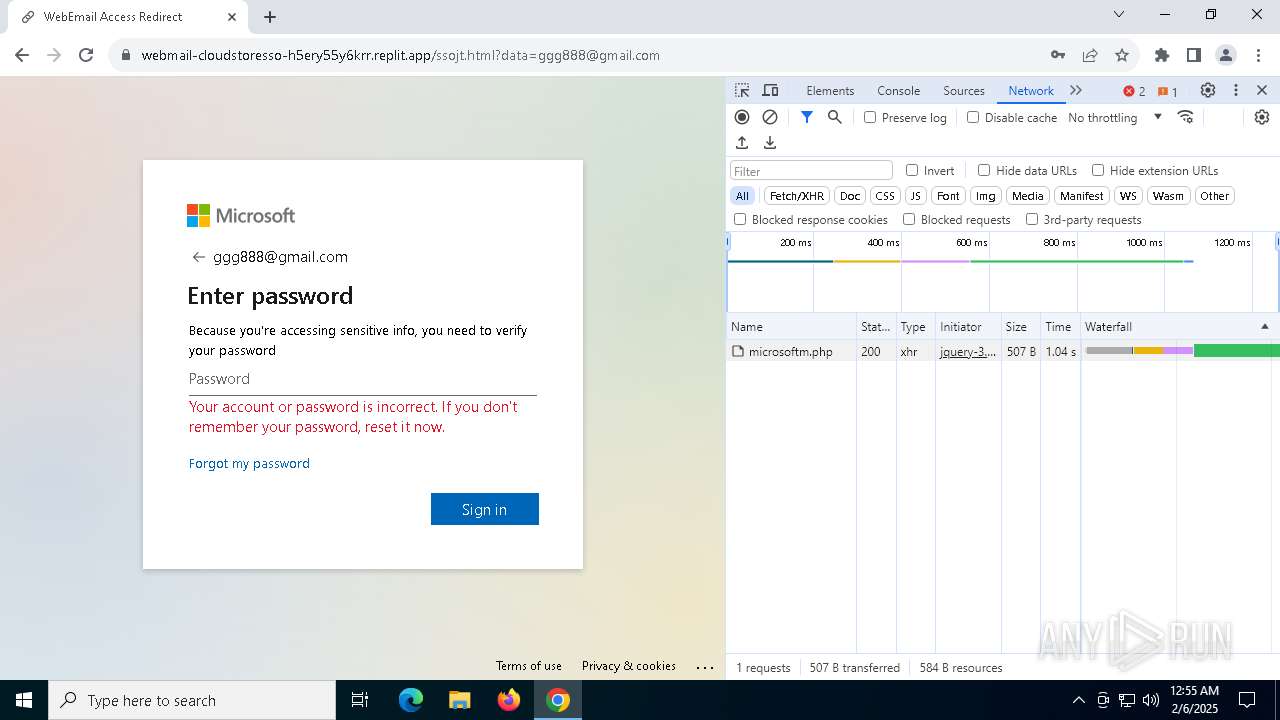Image resolution: width=1280 pixels, height=720 pixels.
Task: Open Terms of use link
Action: 529,666
